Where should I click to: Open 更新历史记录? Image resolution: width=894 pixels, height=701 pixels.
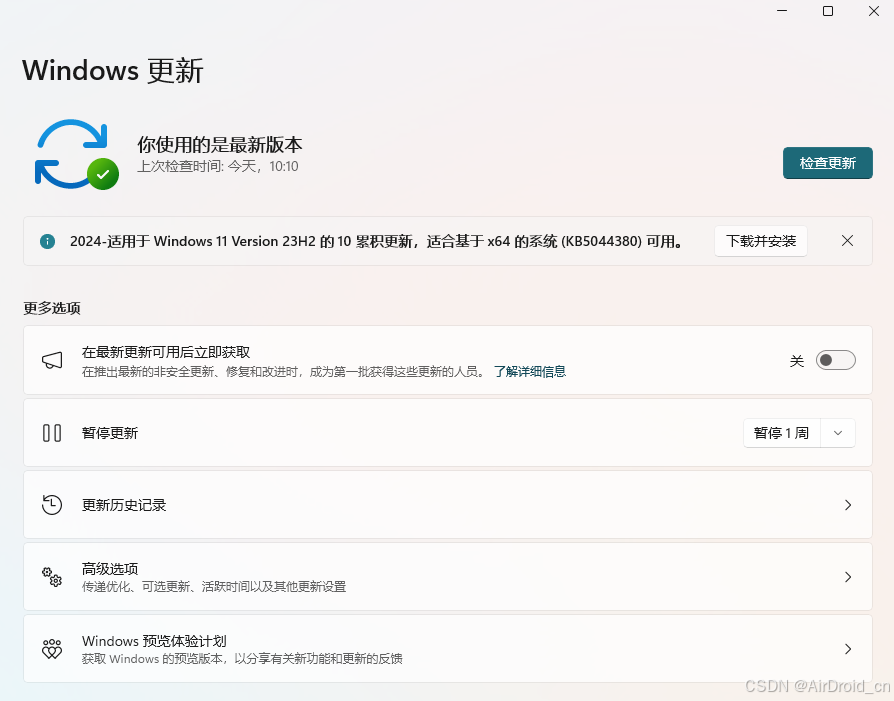(448, 505)
